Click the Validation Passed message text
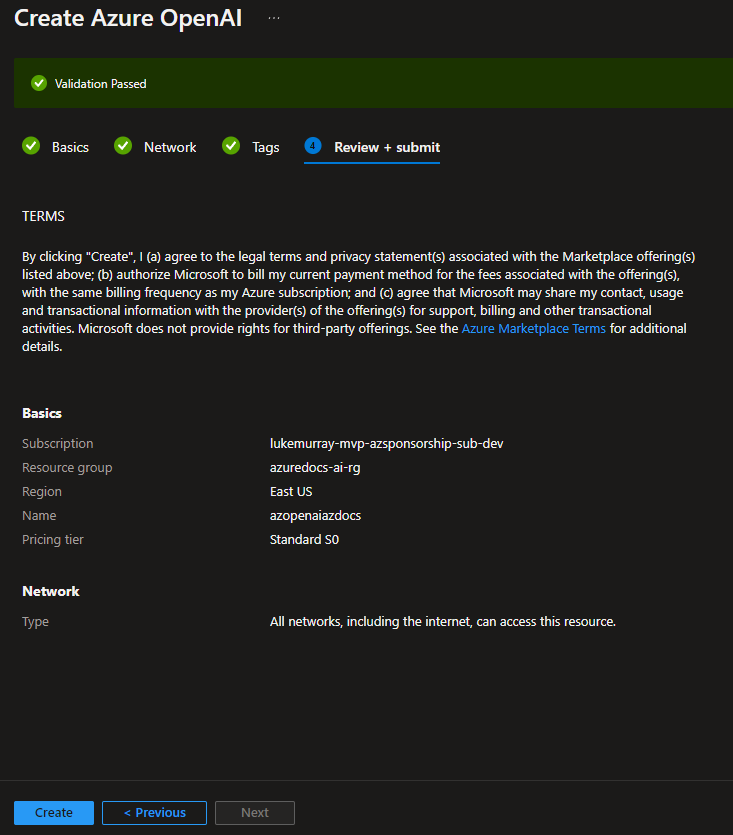733x835 pixels. click(100, 84)
